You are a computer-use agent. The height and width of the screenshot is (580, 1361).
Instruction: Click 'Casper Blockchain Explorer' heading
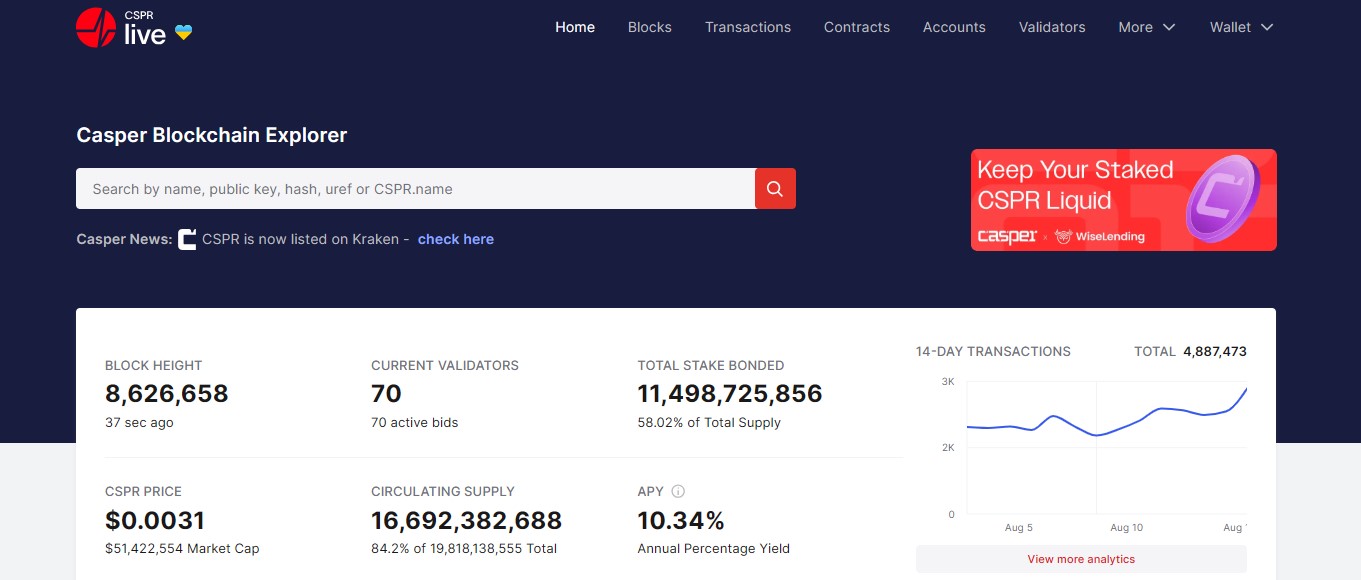click(x=212, y=135)
